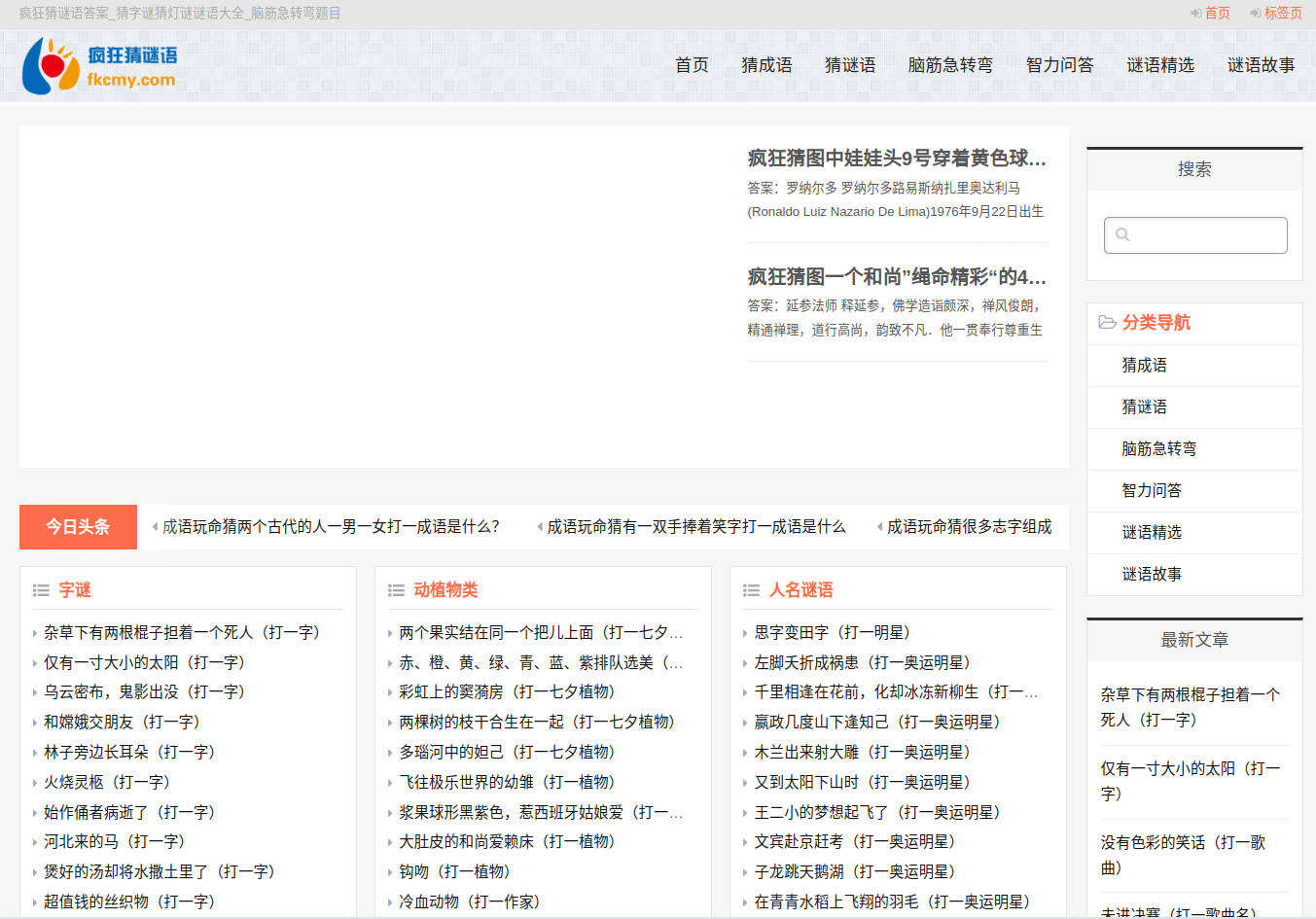The width and height of the screenshot is (1316, 919).
Task: Open the 疯狂猜图中娃娃头9号 article headline
Action: pyautogui.click(x=896, y=159)
